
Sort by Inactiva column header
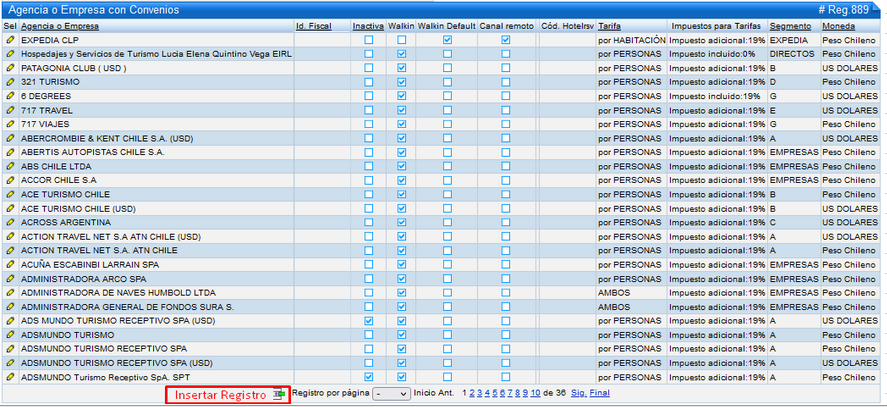(368, 26)
